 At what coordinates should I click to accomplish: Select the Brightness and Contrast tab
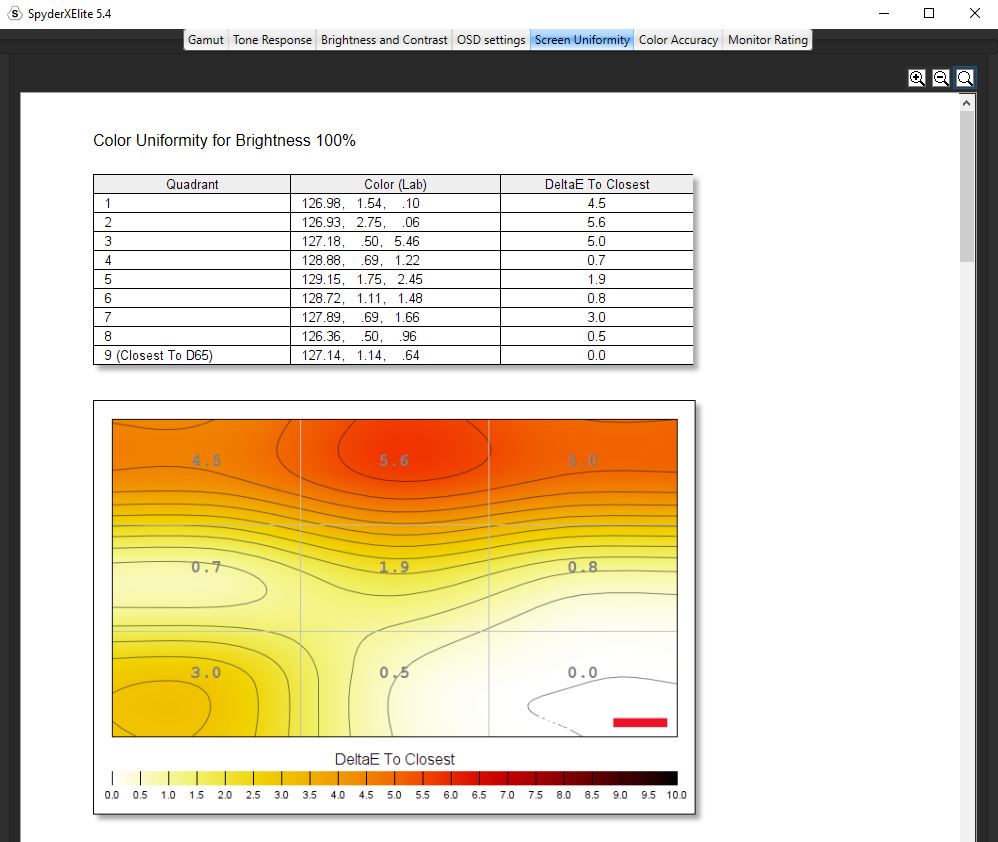pos(384,40)
